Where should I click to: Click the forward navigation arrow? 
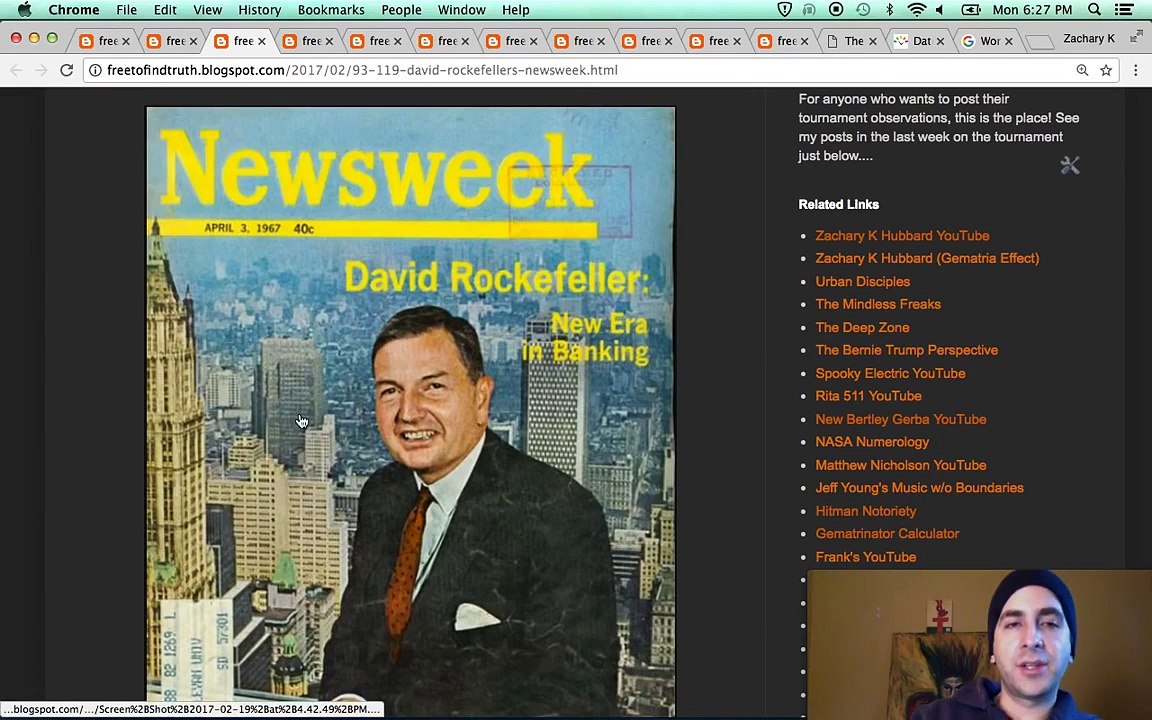[x=41, y=71]
